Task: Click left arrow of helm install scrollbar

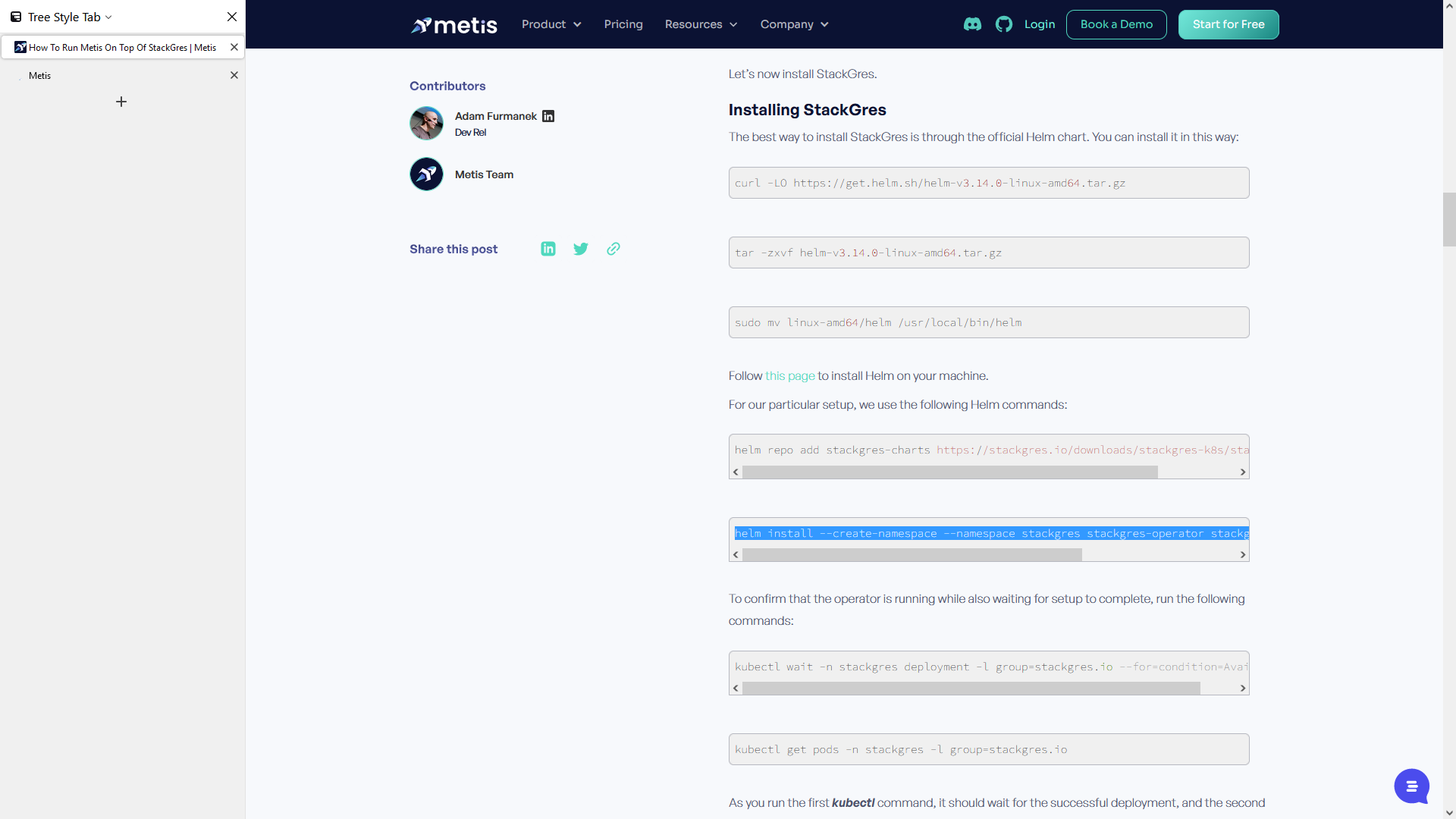Action: tap(736, 554)
